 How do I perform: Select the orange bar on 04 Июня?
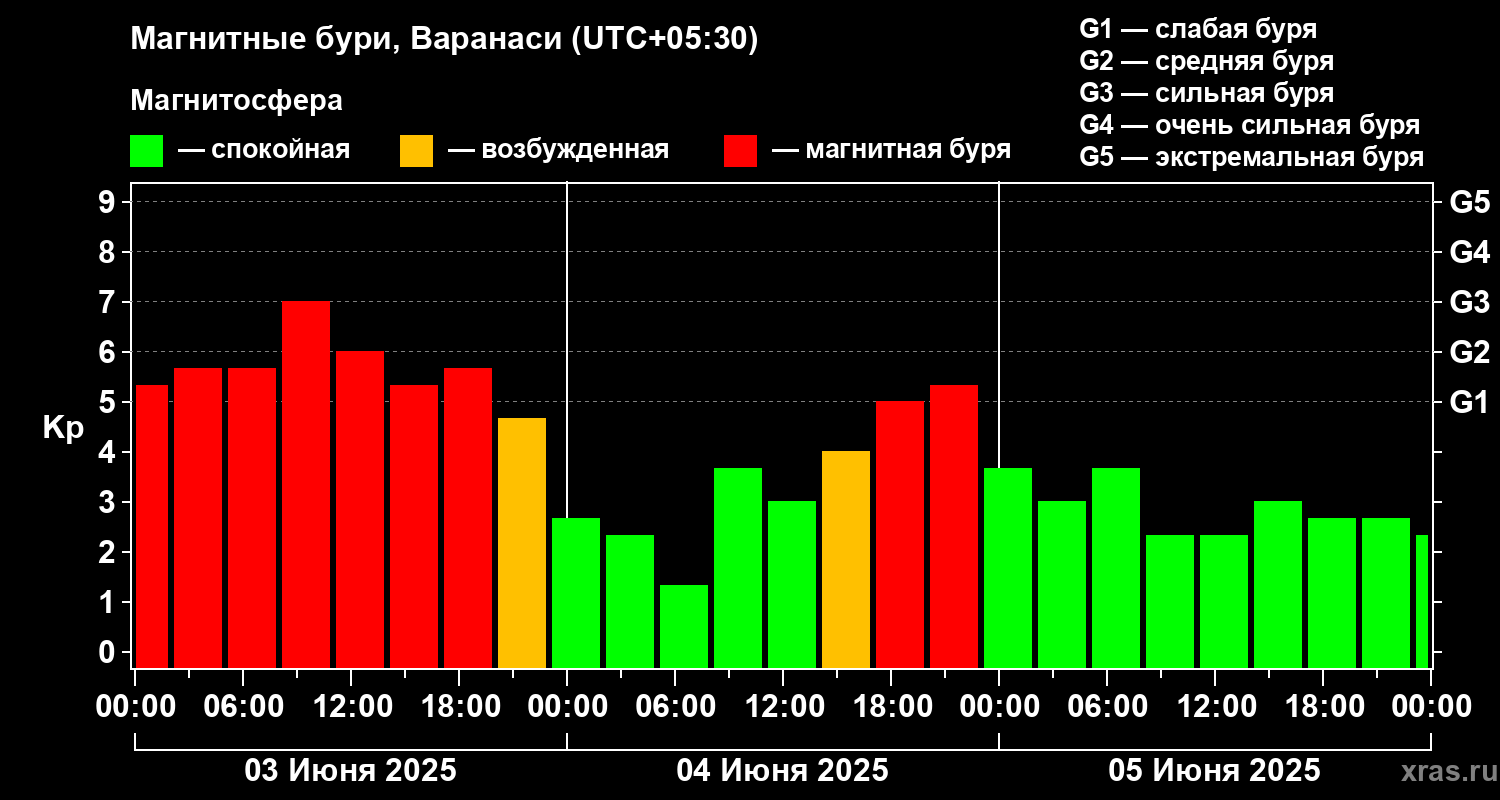click(x=846, y=560)
